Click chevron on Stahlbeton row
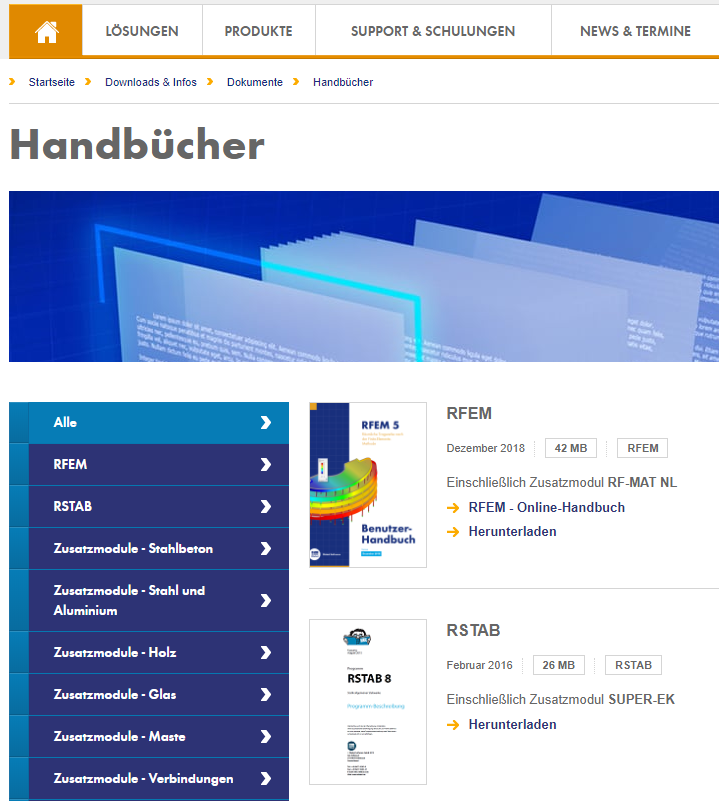The width and height of the screenshot is (719, 801). point(266,548)
